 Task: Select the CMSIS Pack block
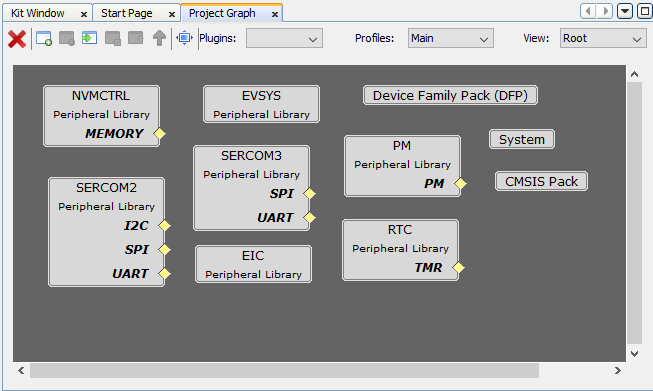[x=541, y=181]
